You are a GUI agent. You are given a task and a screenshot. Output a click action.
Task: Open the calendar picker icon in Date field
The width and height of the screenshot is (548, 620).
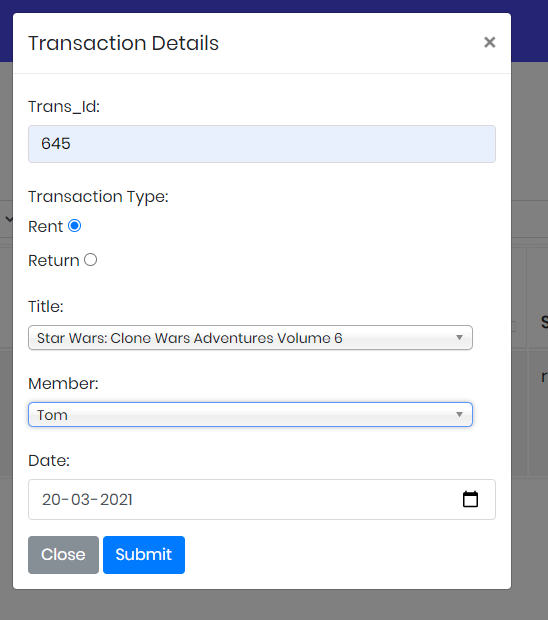click(470, 499)
